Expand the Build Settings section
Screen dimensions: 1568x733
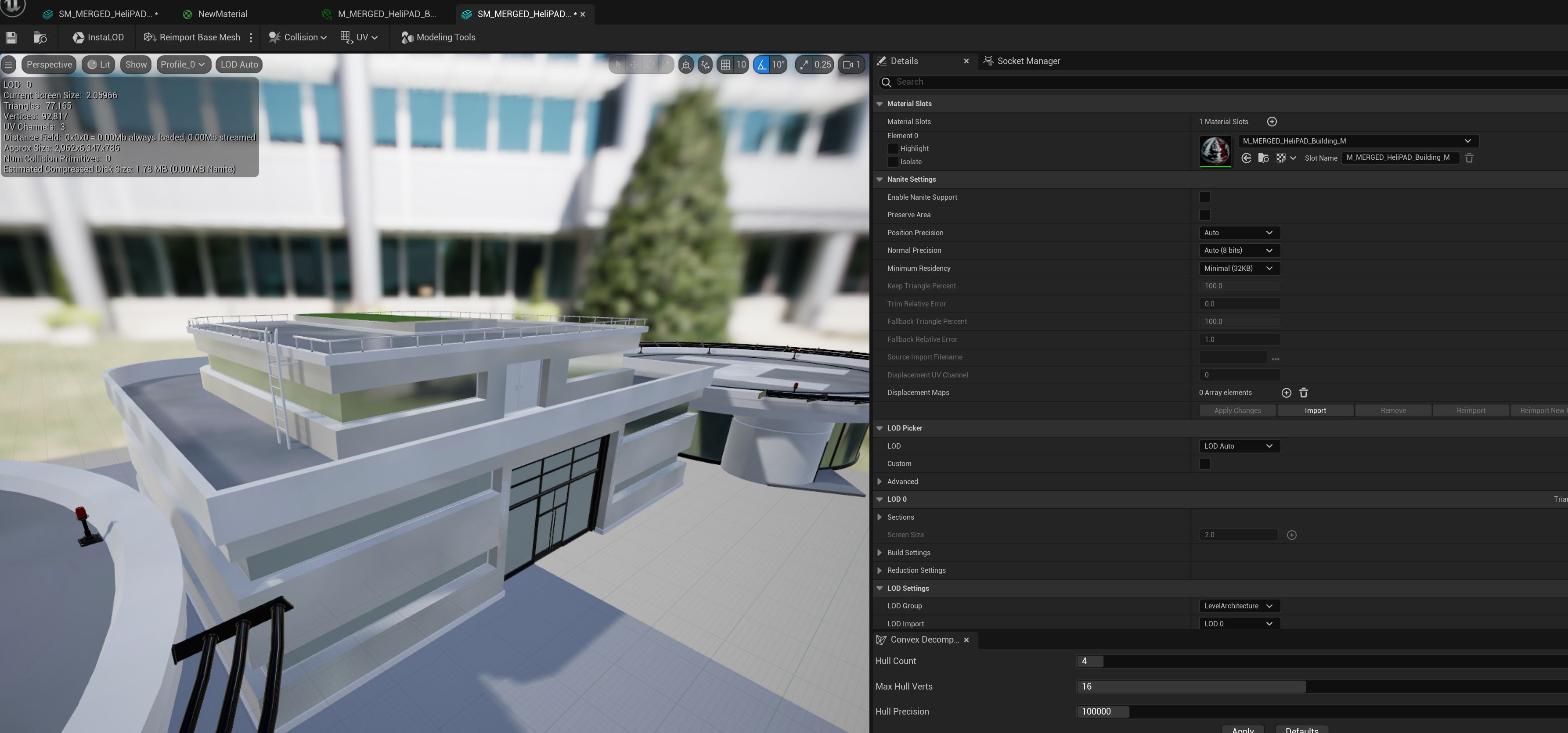880,552
